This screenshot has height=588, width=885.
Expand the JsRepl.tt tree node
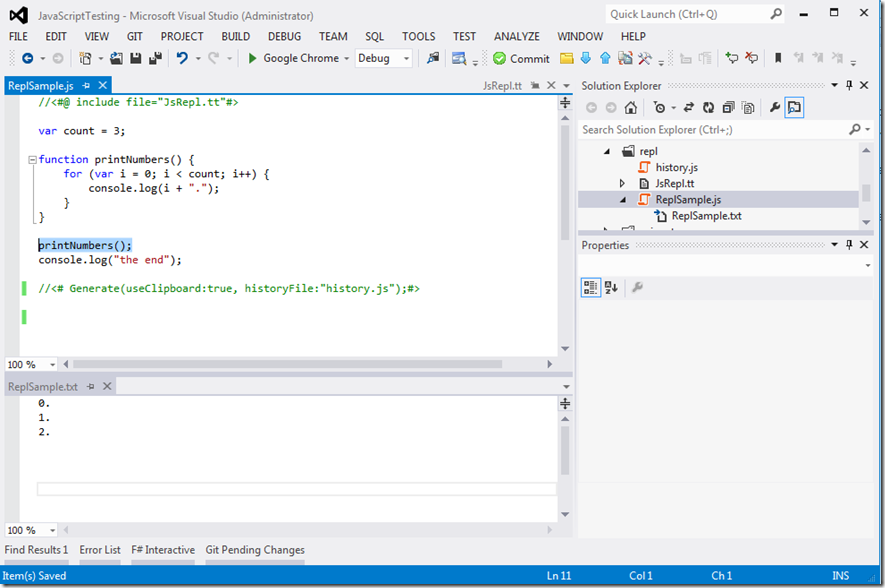(x=622, y=183)
